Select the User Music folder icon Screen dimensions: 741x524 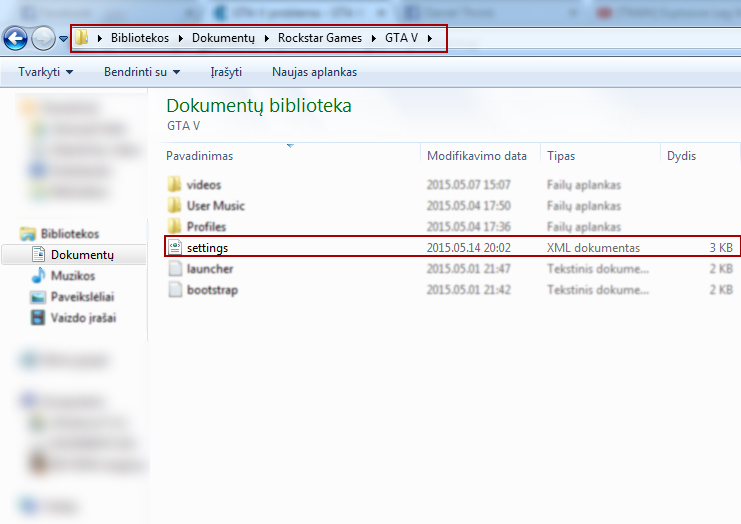(x=175, y=206)
